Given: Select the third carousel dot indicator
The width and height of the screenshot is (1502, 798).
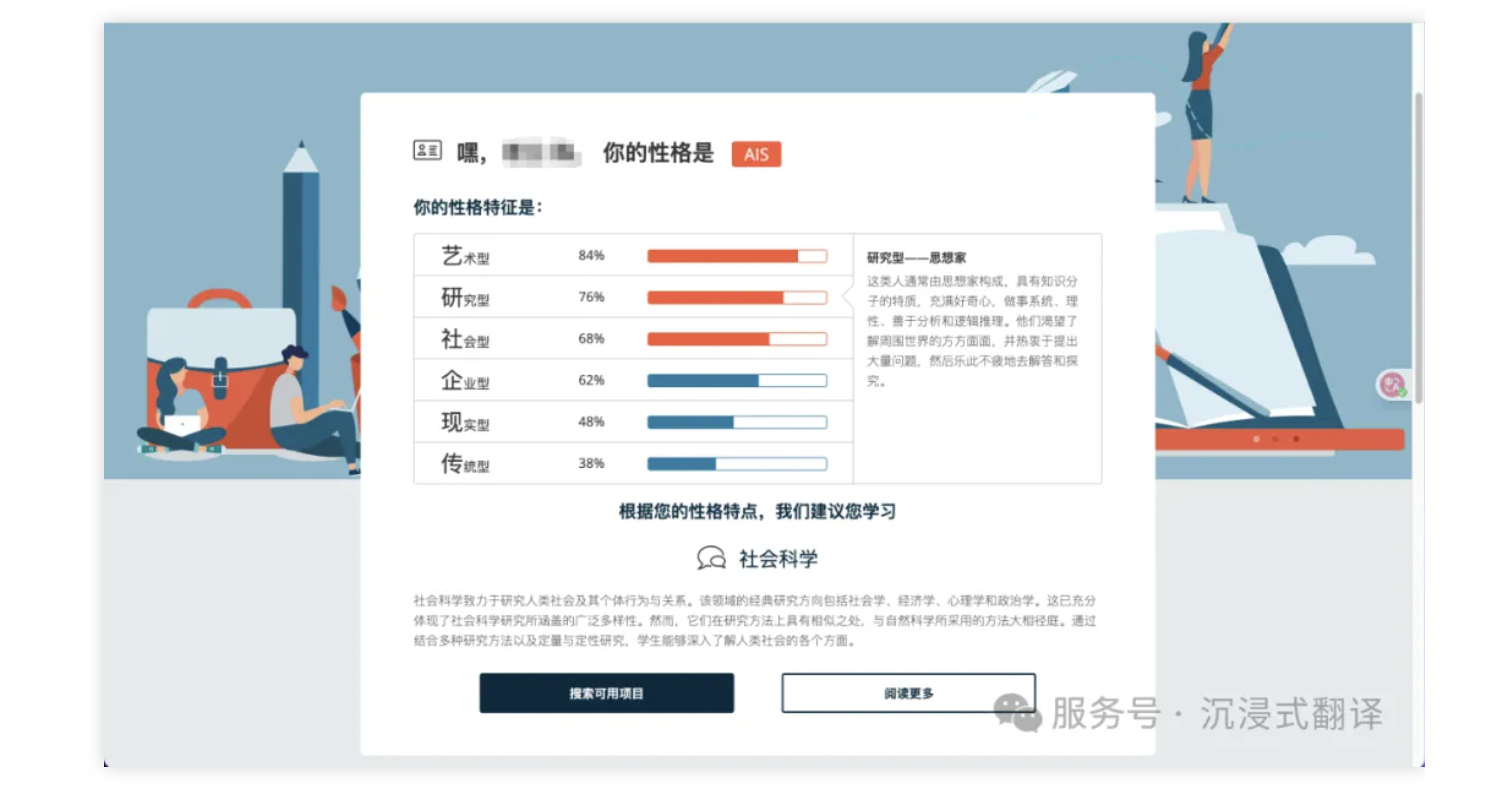Looking at the screenshot, I should coord(1296,439).
